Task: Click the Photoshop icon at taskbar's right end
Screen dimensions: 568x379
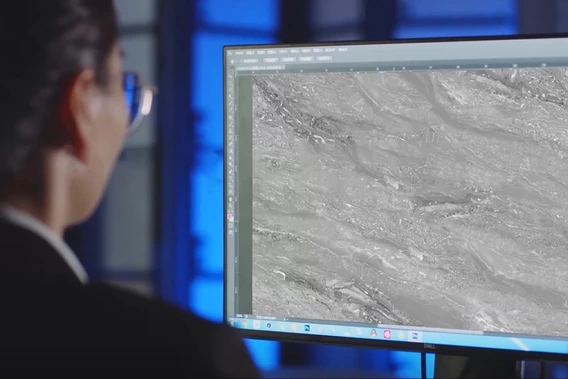Action: click(415, 336)
